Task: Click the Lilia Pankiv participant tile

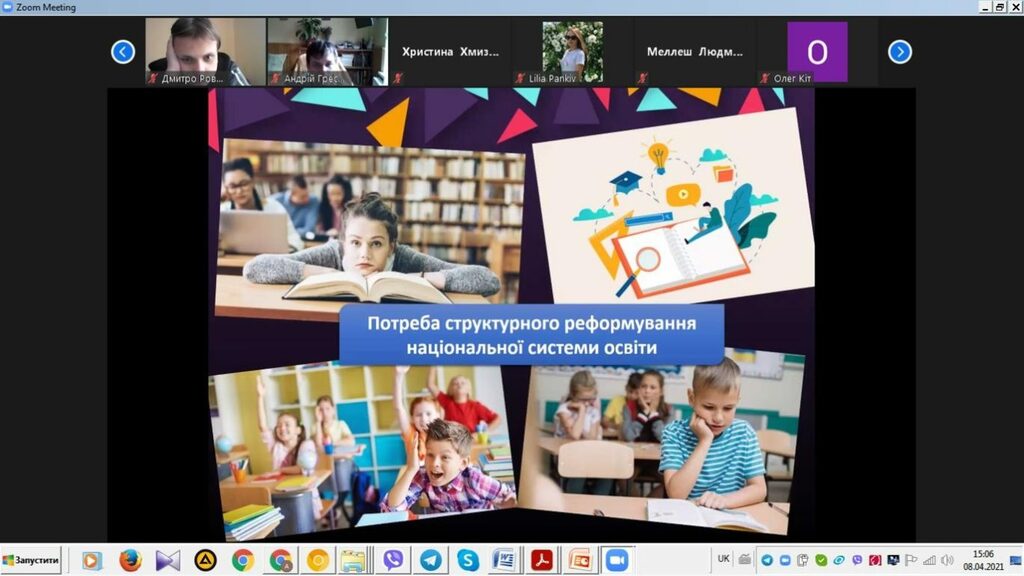Action: pyautogui.click(x=572, y=51)
